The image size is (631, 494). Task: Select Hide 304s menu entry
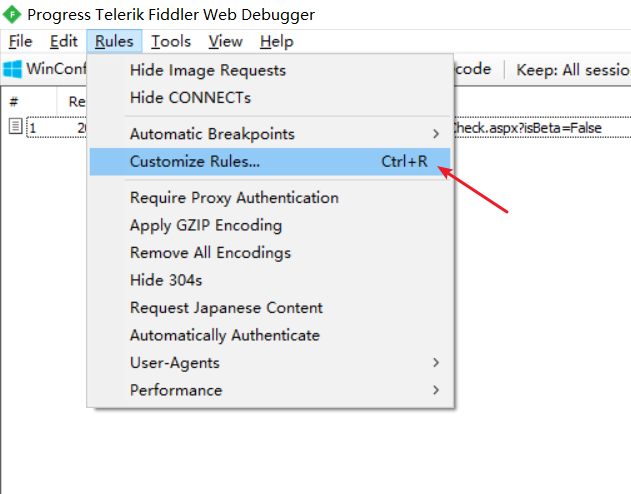(x=166, y=280)
